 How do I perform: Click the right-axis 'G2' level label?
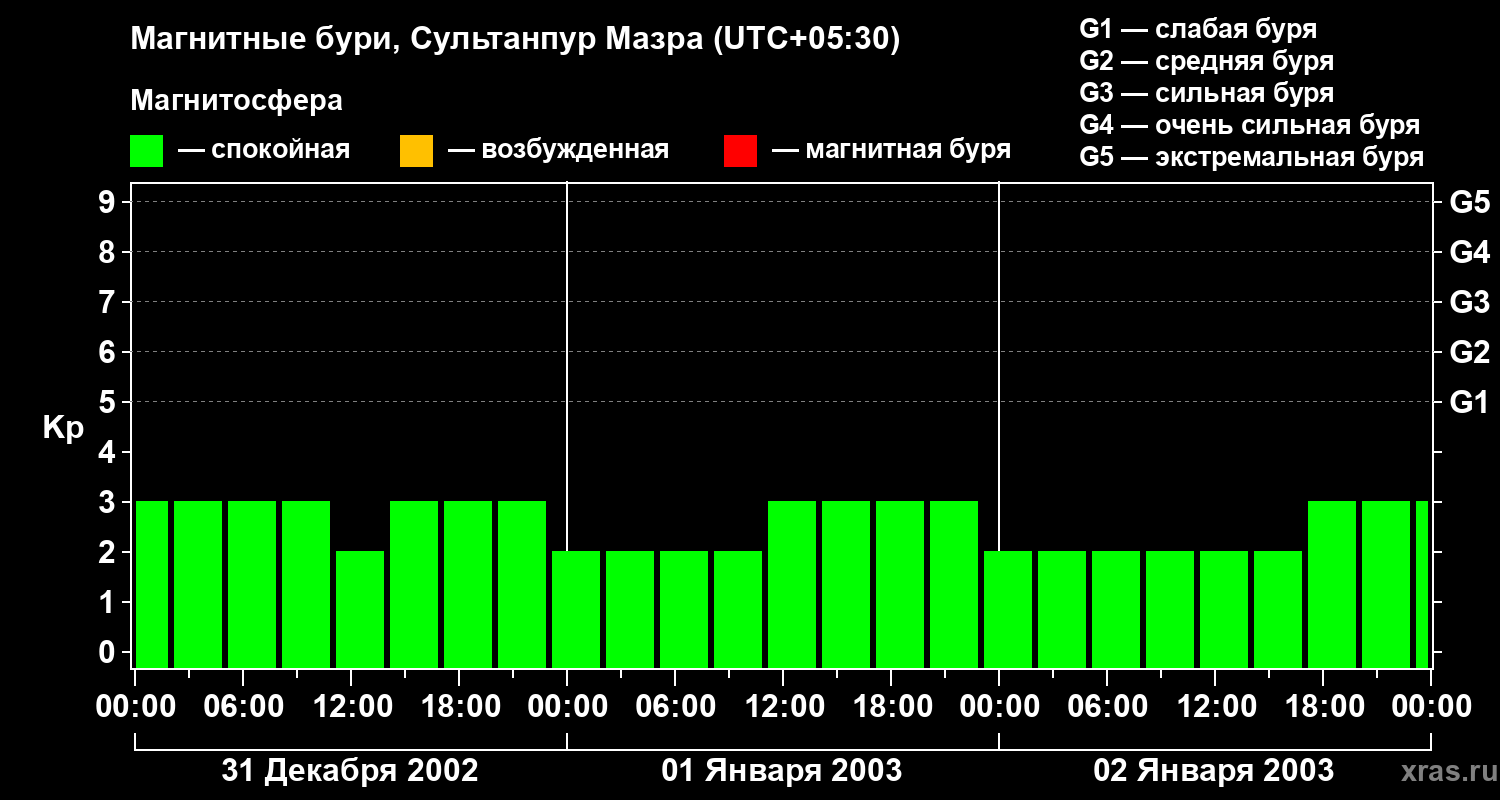[1470, 352]
